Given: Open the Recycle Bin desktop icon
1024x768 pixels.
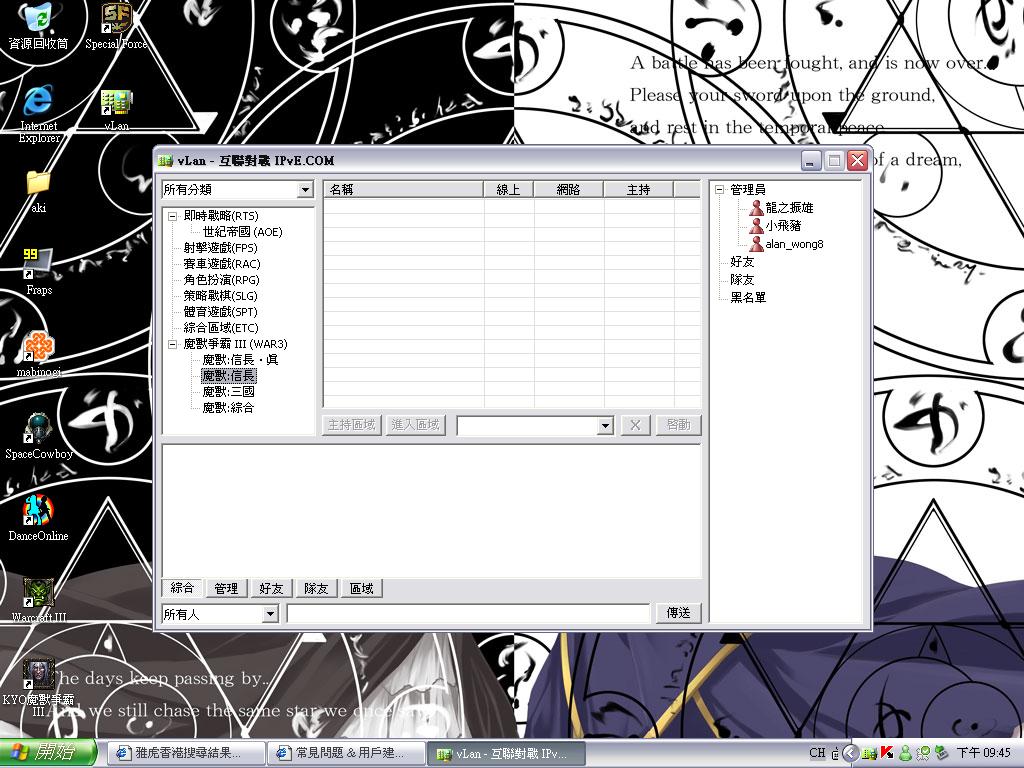Looking at the screenshot, I should [37, 25].
